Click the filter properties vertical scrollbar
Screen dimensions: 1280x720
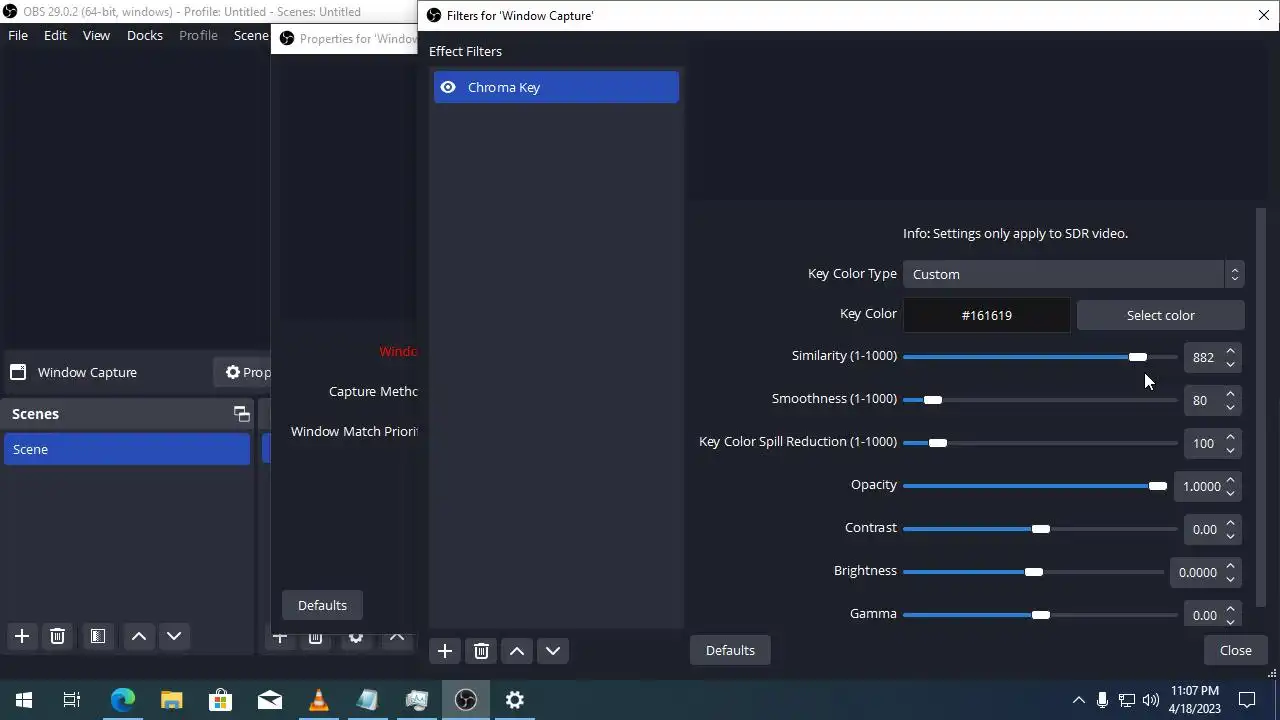point(1260,405)
